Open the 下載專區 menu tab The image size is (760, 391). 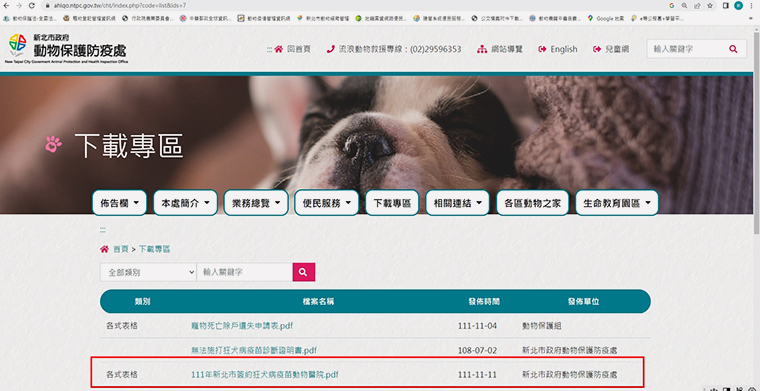(392, 203)
